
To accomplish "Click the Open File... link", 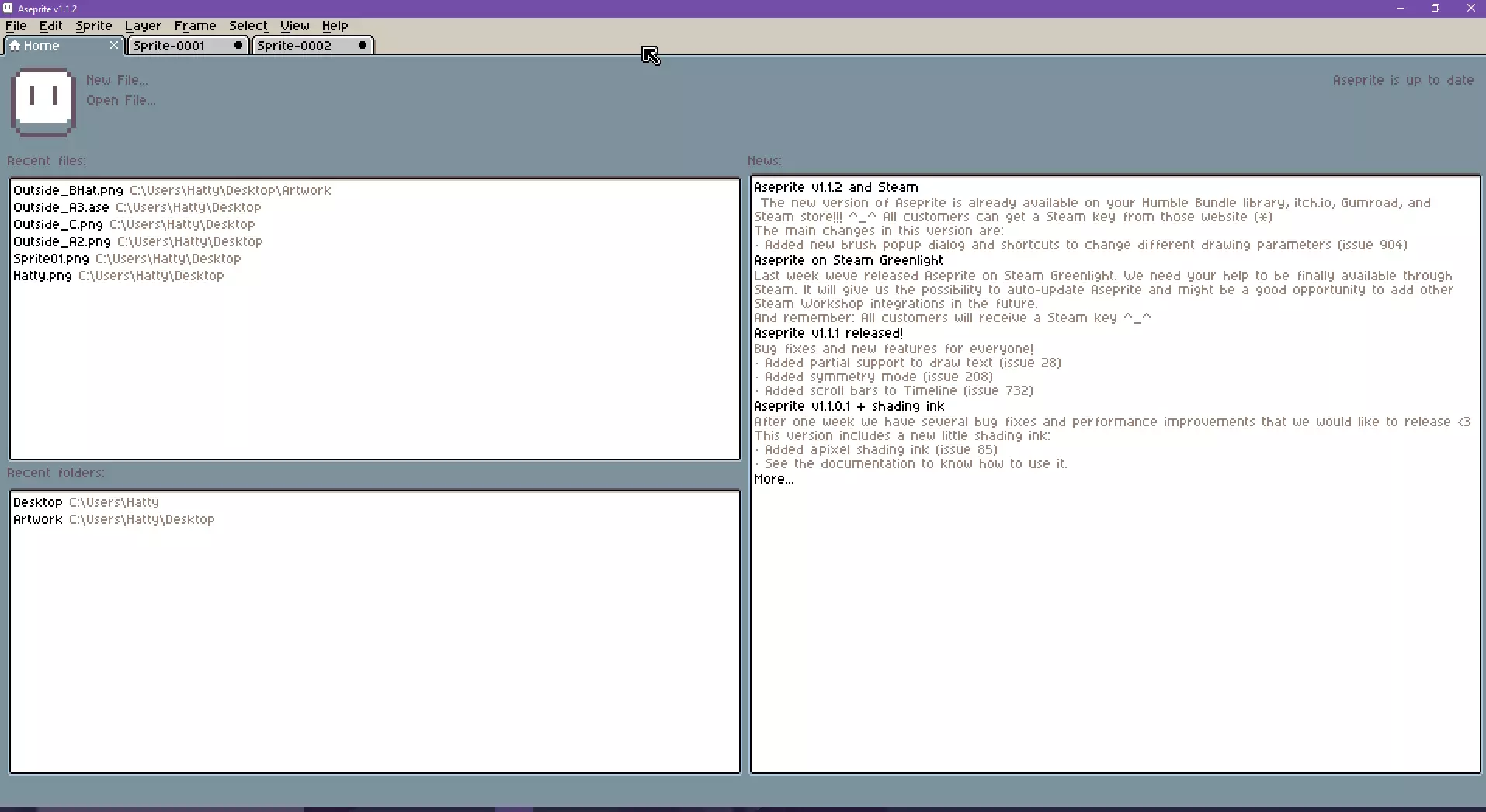I will [120, 100].
